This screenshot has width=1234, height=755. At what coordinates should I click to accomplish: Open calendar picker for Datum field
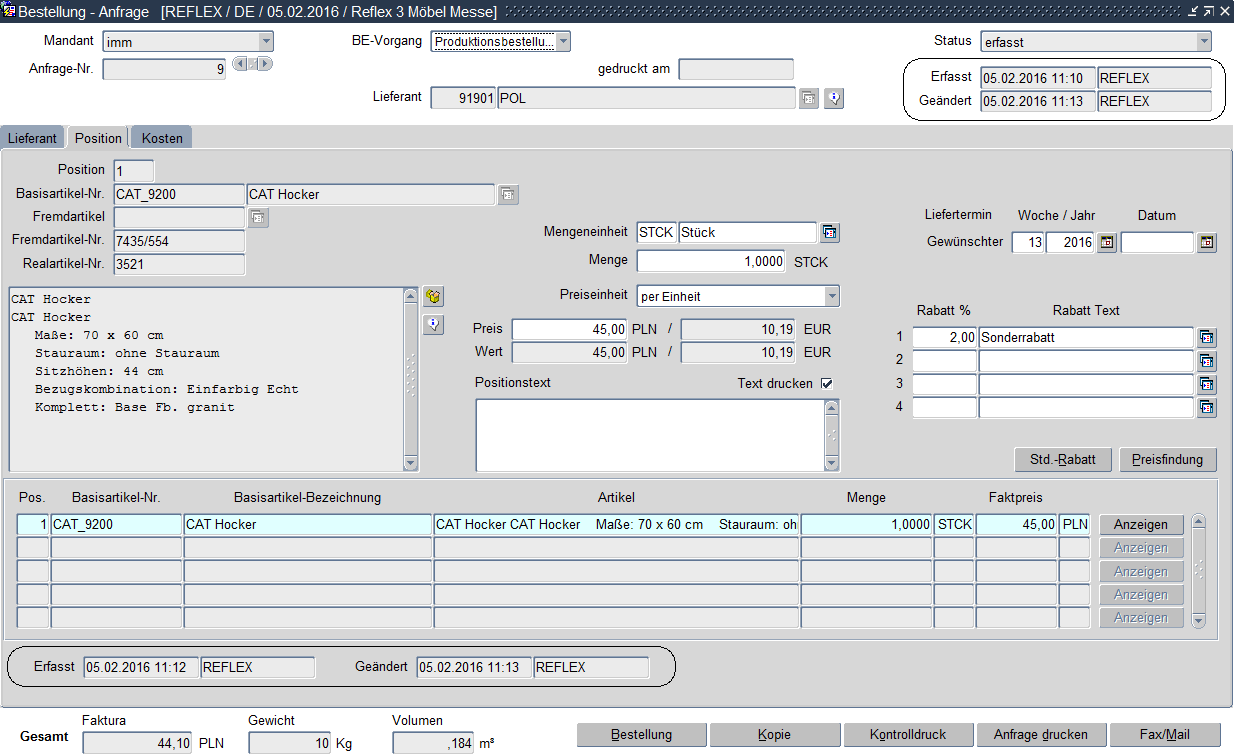(x=1207, y=243)
